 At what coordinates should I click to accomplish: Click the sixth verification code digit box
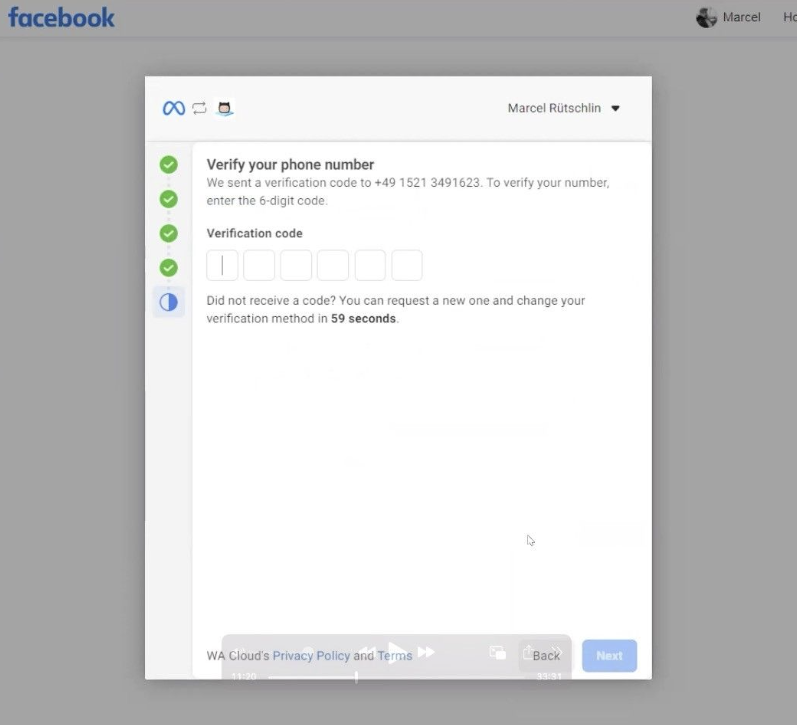coord(407,265)
